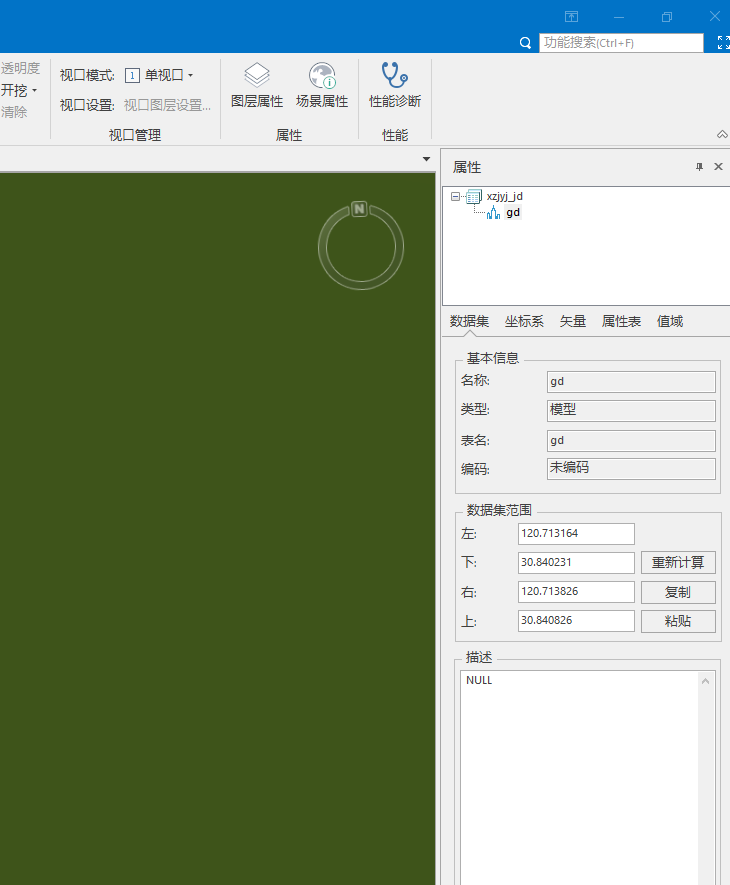The image size is (730, 885).
Task: Click the 基本信息 group heading
Action: pos(492,358)
